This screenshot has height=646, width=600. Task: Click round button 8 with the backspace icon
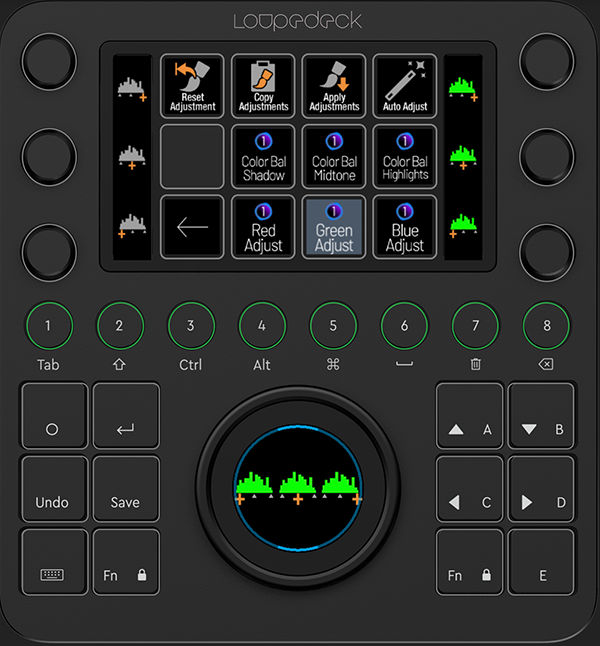pyautogui.click(x=547, y=325)
